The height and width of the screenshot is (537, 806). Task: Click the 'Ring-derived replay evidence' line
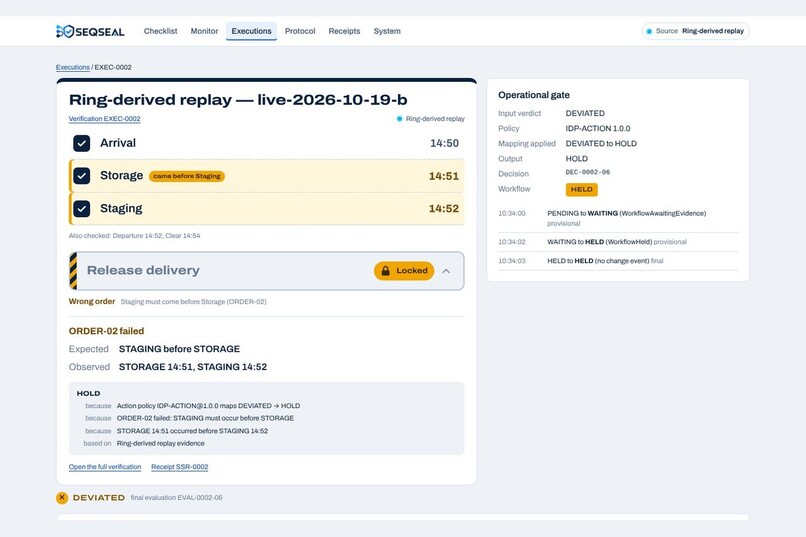(160, 443)
